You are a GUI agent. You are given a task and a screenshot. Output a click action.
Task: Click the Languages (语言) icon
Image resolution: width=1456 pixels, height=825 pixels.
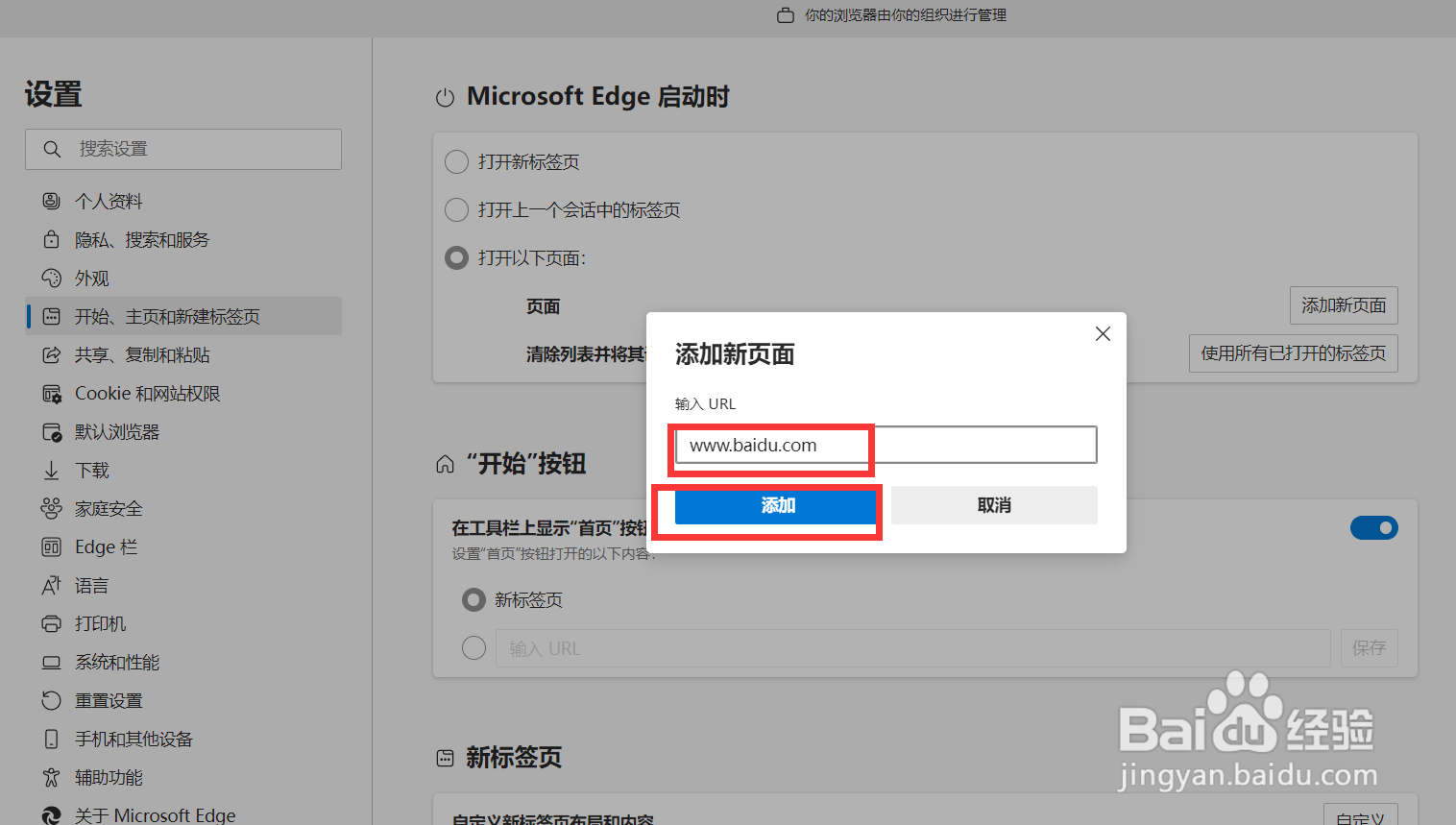click(x=52, y=585)
